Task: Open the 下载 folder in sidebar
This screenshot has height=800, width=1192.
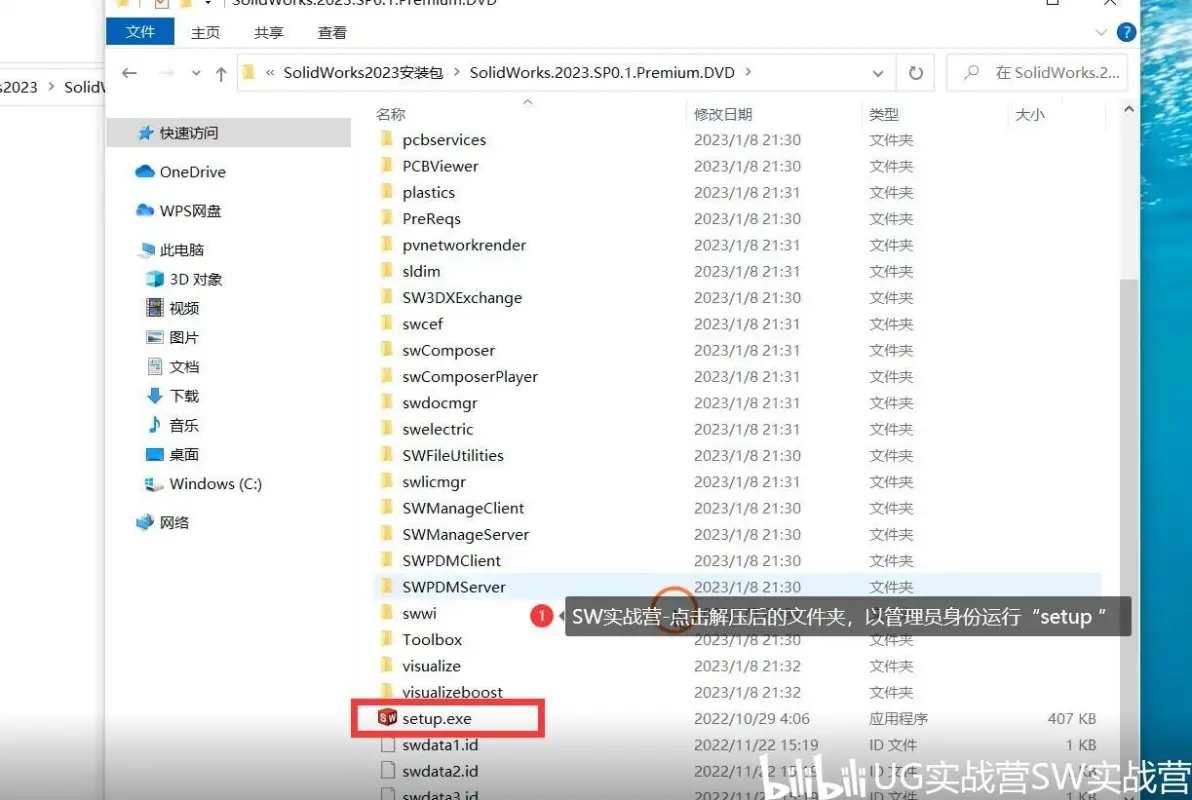Action: pos(172,395)
